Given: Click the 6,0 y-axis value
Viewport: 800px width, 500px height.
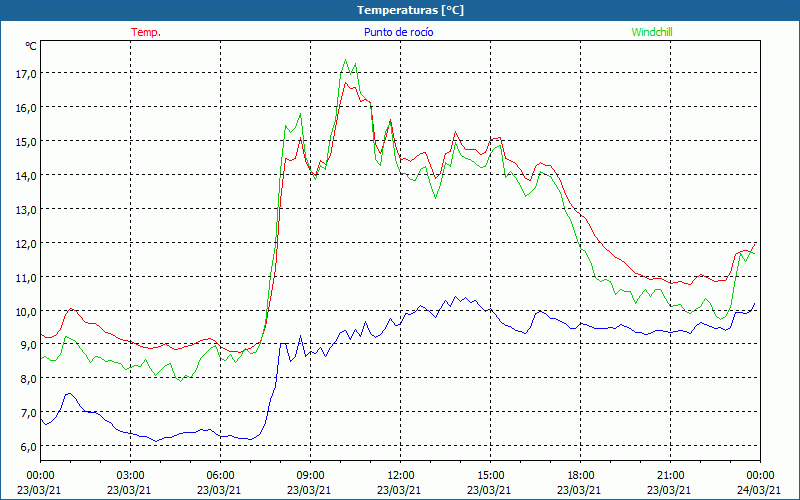Looking at the screenshot, I should [x=28, y=446].
